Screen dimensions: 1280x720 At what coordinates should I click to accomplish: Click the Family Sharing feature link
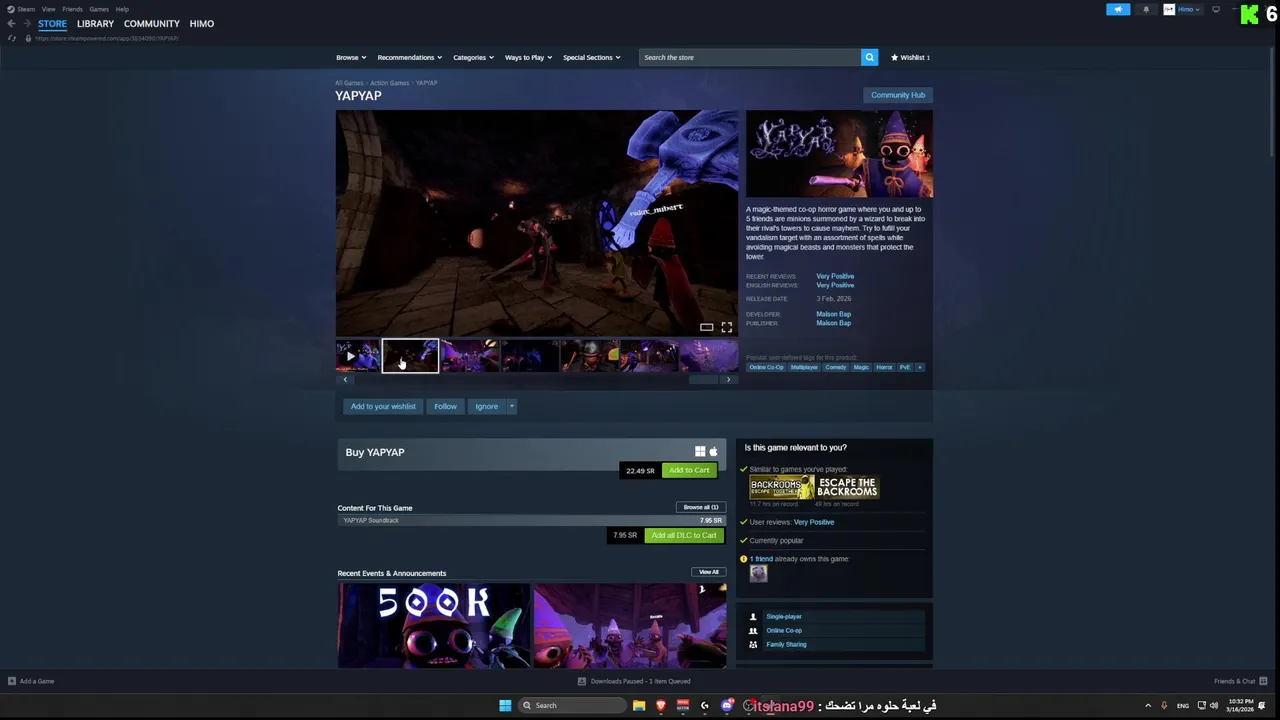[786, 644]
